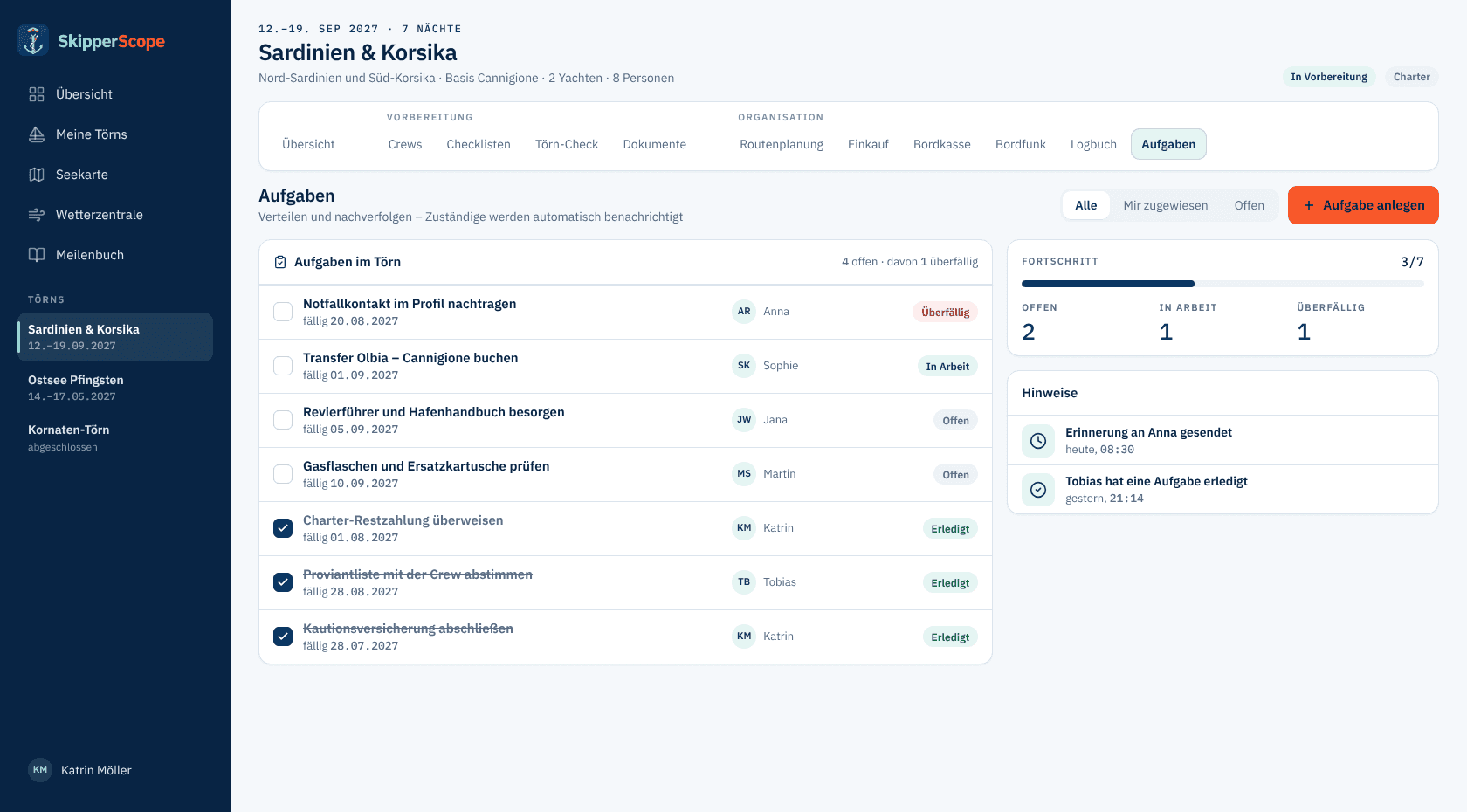Go to the Bordkasse tab

[x=942, y=144]
